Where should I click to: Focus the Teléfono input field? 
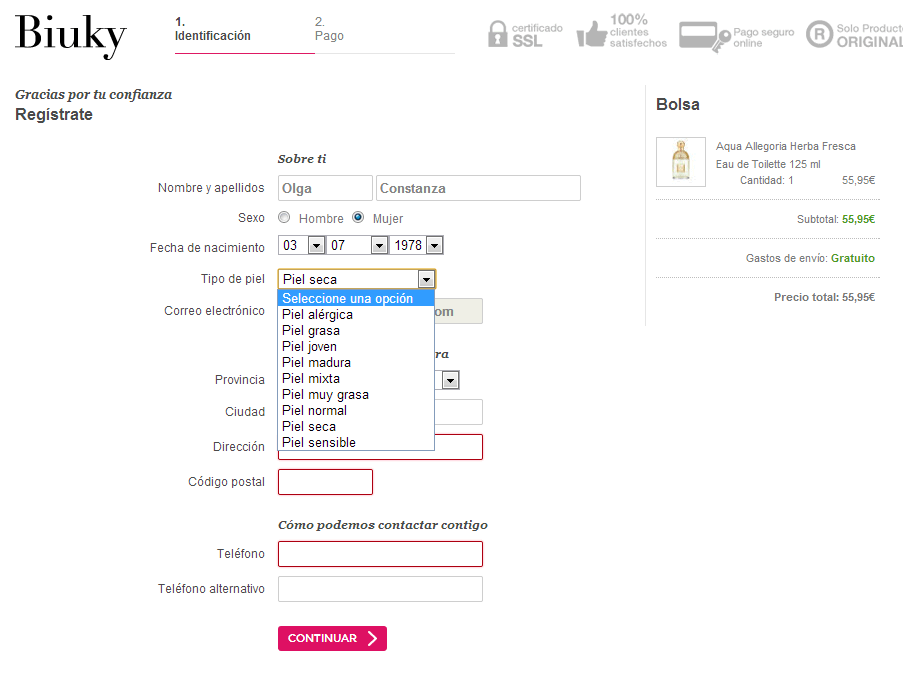[380, 554]
